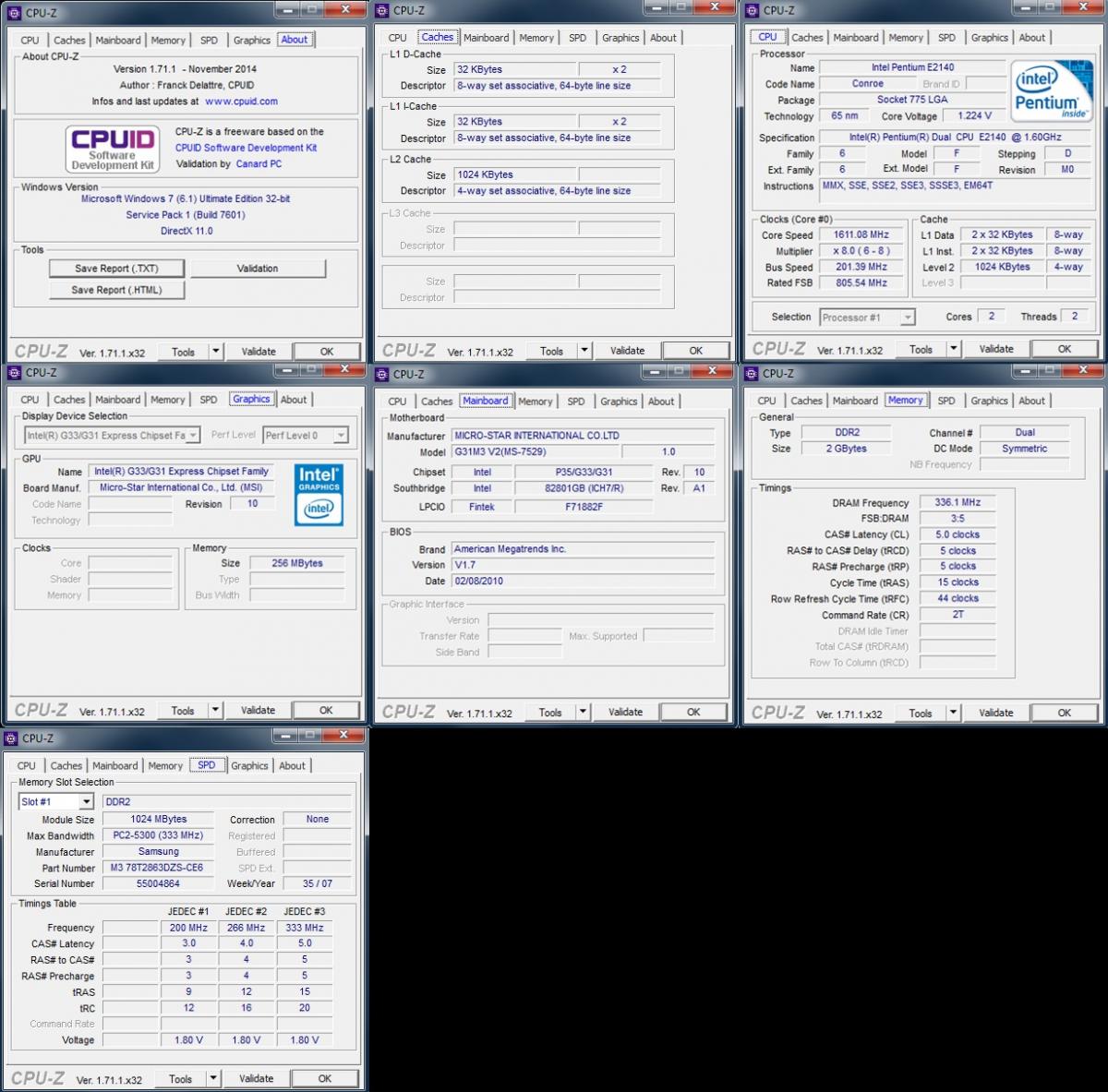Switch to Graphics tab in Memory window
Screen dimensions: 1108x1092
click(x=989, y=401)
